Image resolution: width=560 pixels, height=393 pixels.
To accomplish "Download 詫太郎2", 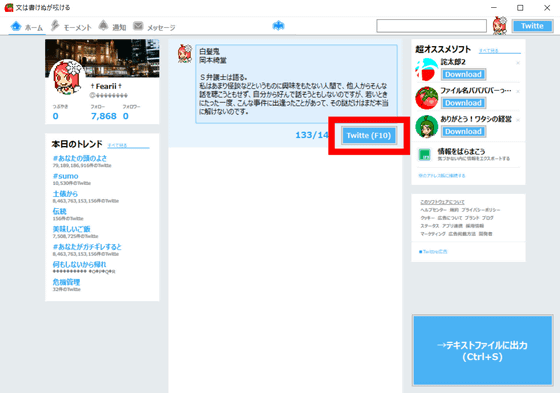I will pyautogui.click(x=463, y=74).
